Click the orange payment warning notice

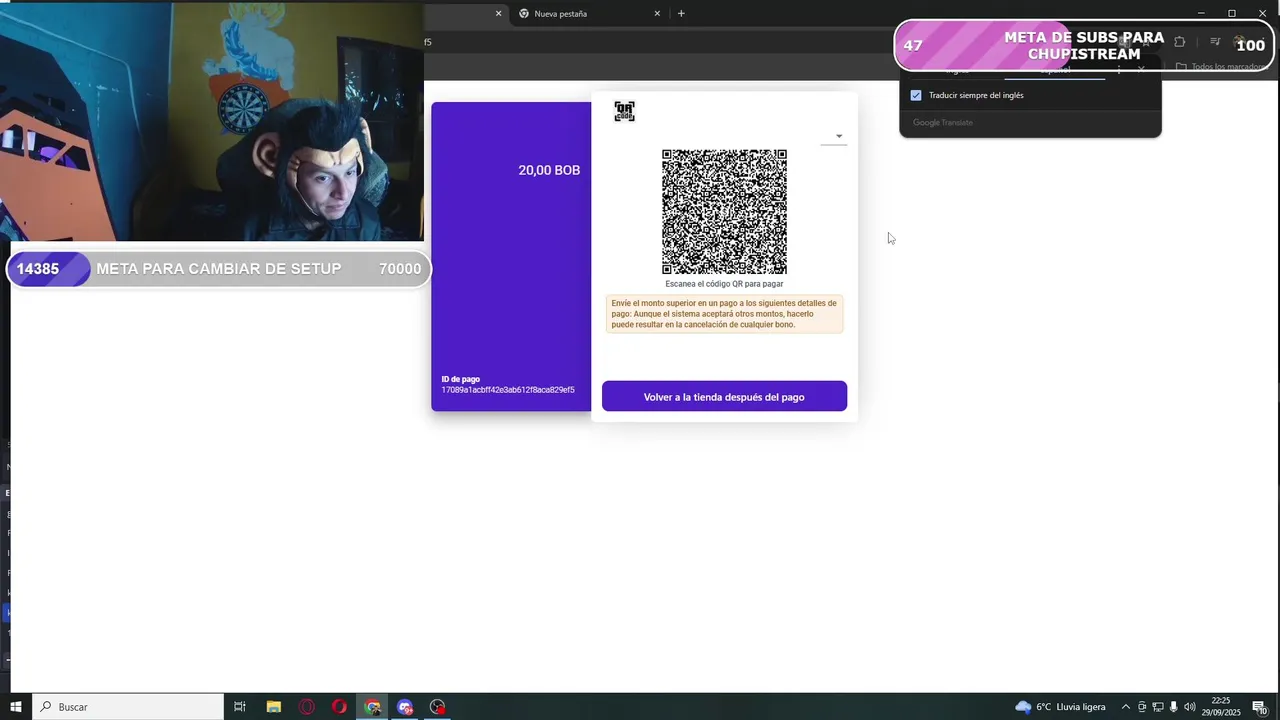tap(724, 314)
